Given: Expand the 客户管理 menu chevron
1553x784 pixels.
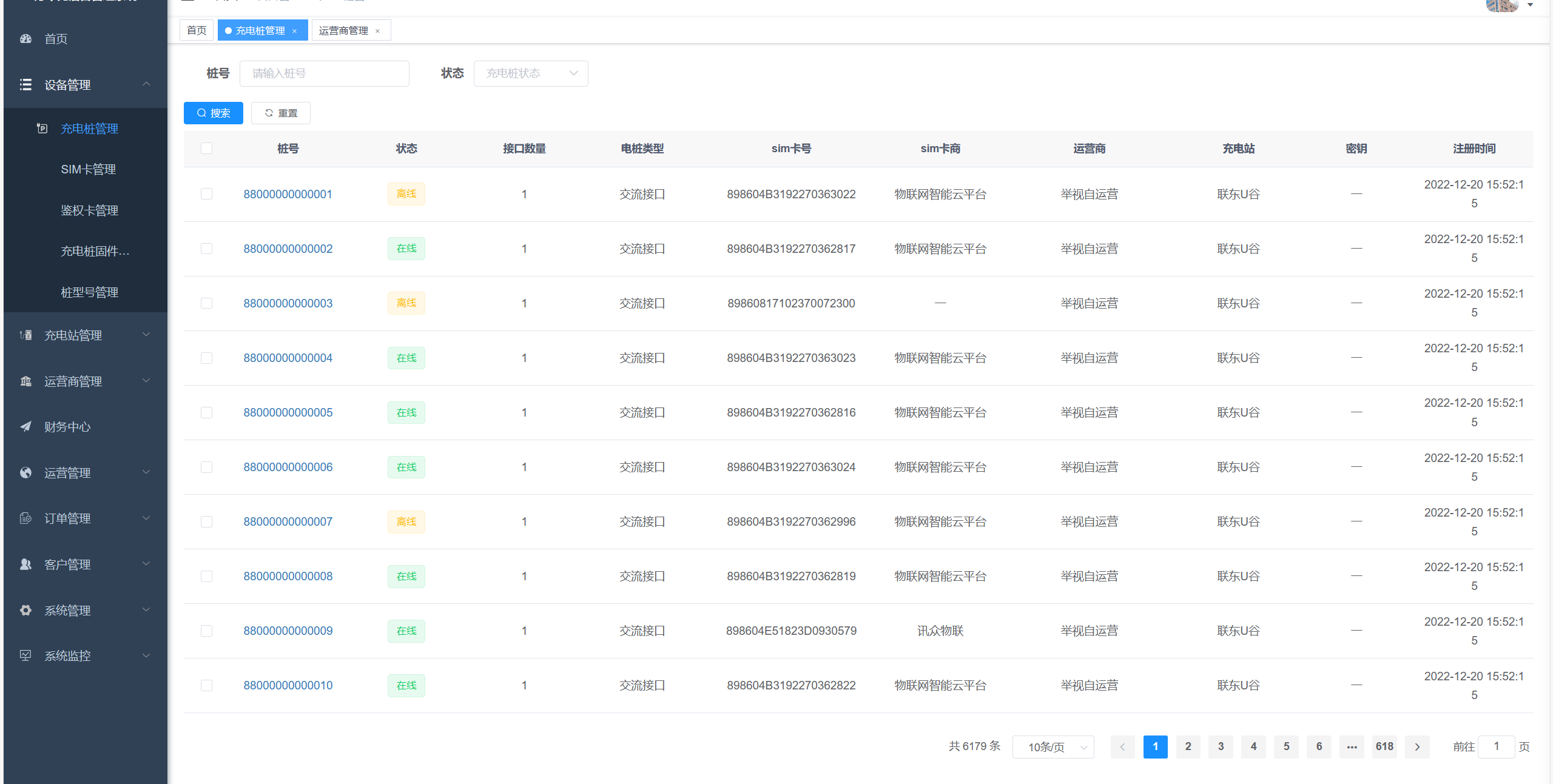Looking at the screenshot, I should 146,564.
